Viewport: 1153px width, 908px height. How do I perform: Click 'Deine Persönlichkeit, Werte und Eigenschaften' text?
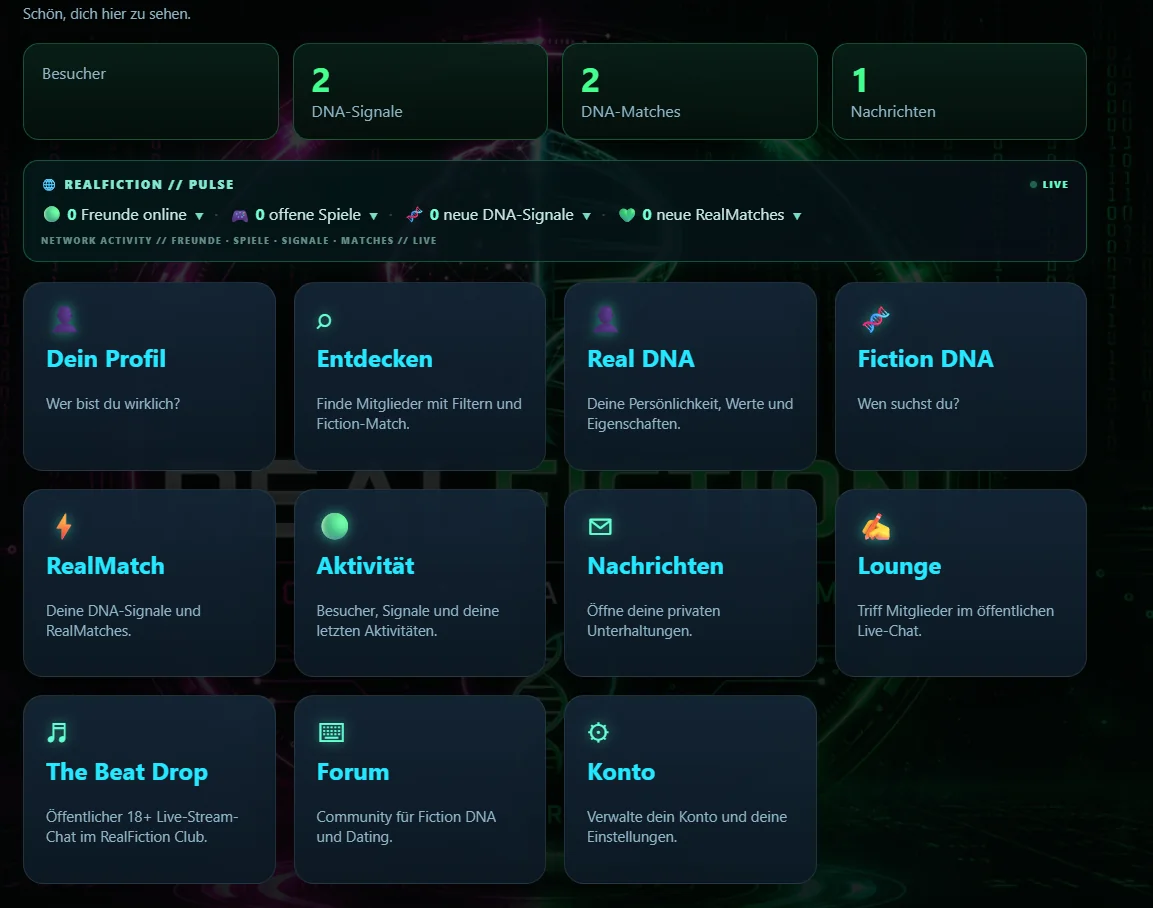(x=690, y=413)
